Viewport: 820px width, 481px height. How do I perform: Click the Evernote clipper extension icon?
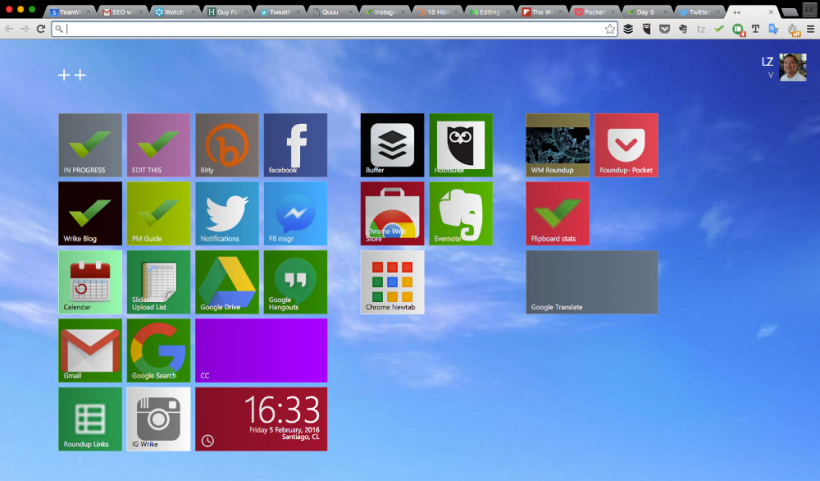click(x=683, y=29)
